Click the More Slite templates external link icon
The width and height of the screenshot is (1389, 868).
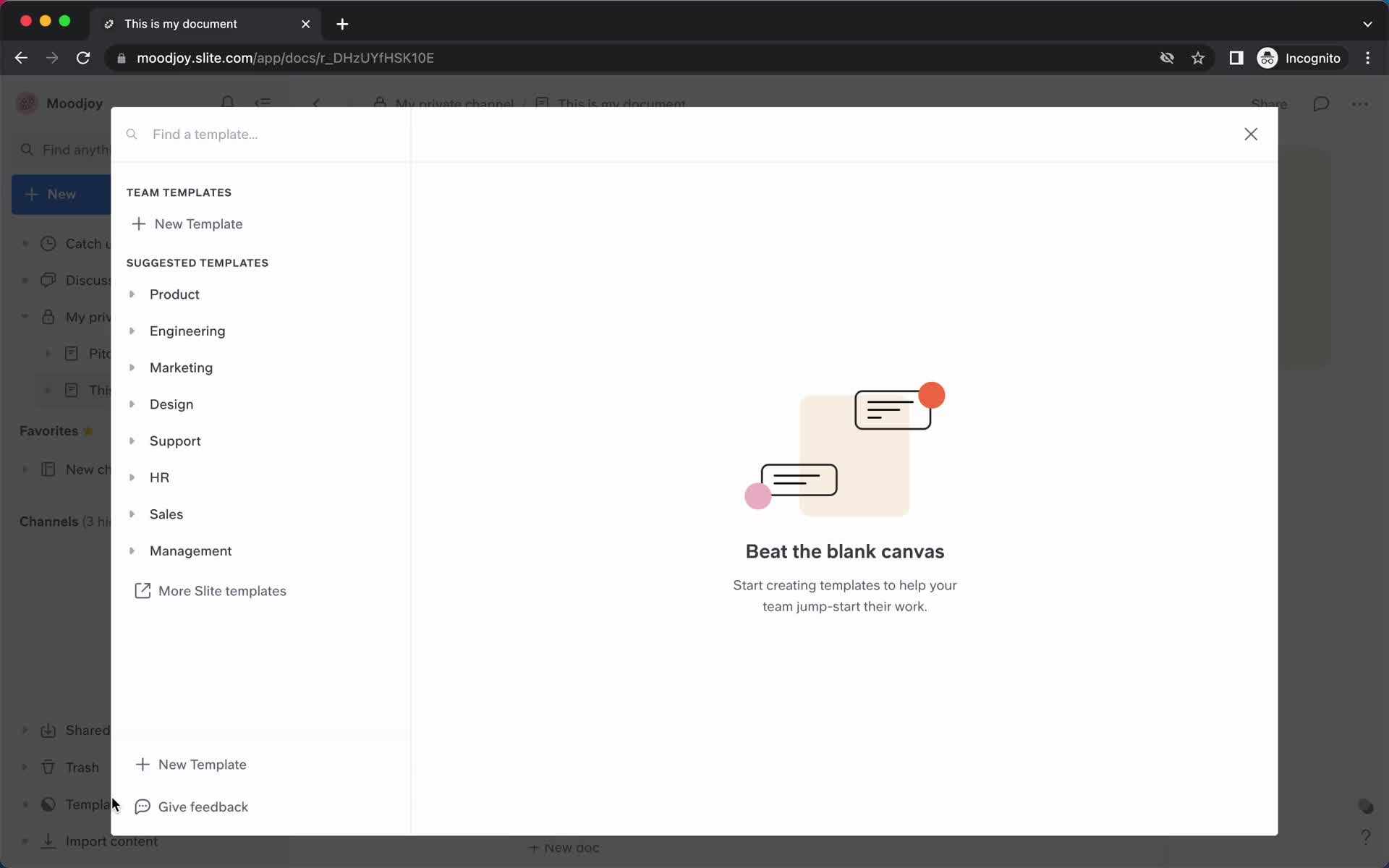pyautogui.click(x=142, y=590)
